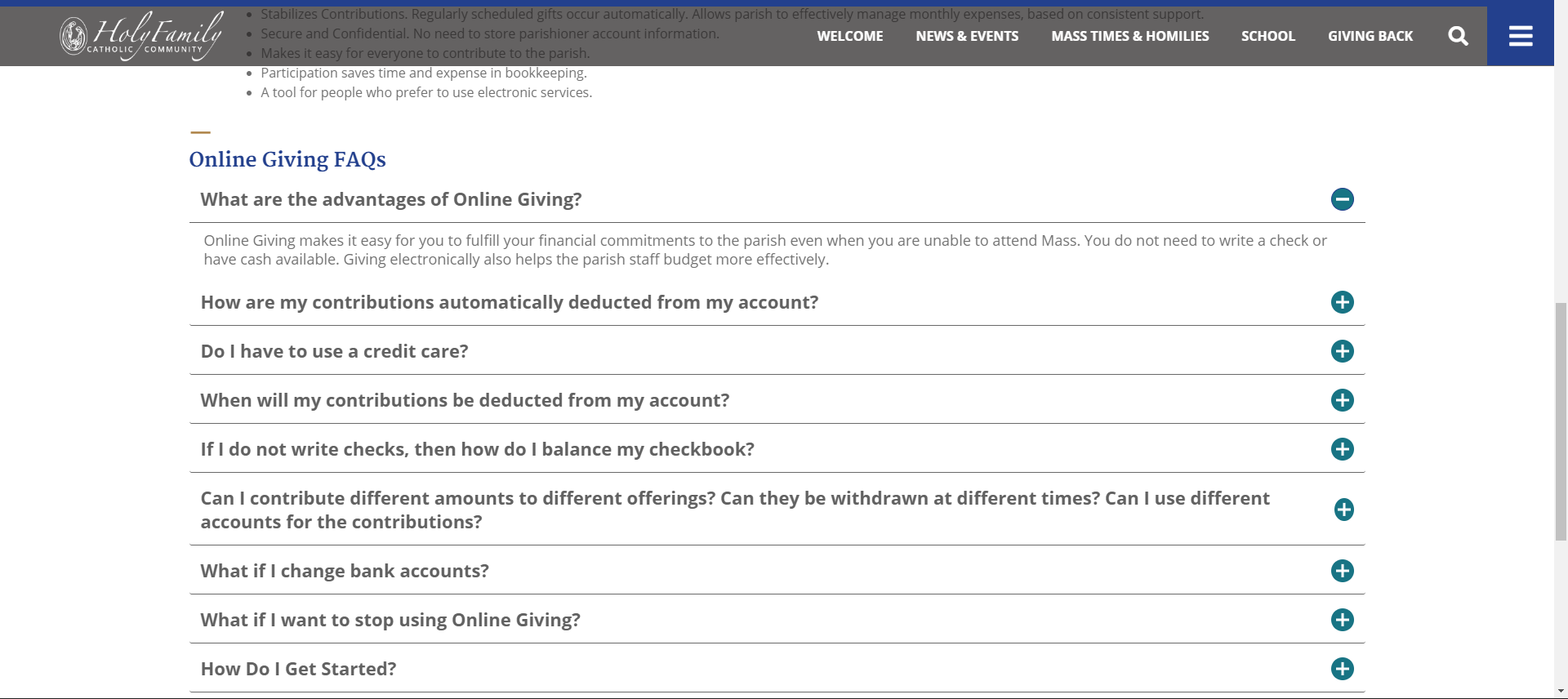Viewport: 1568px width, 699px height.
Task: Click the search magnifier icon in header
Action: point(1458,36)
